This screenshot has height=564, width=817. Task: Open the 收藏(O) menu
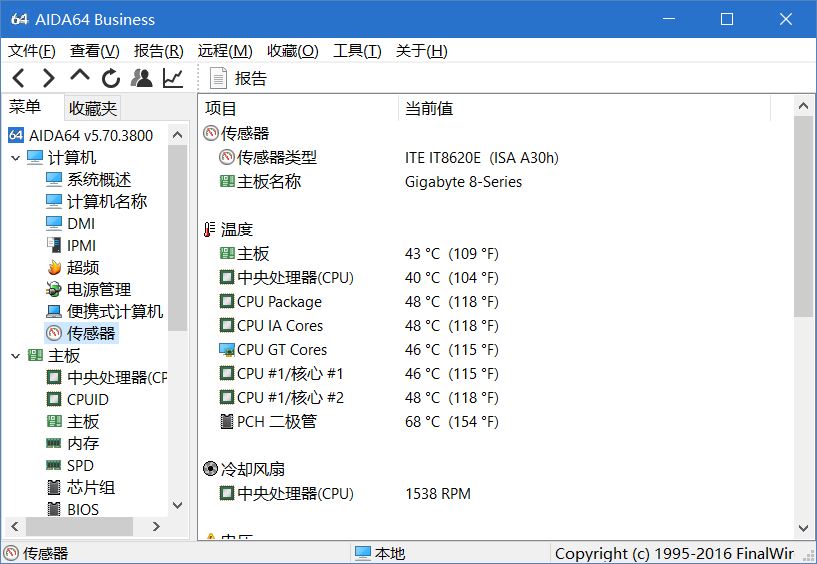tap(292, 51)
